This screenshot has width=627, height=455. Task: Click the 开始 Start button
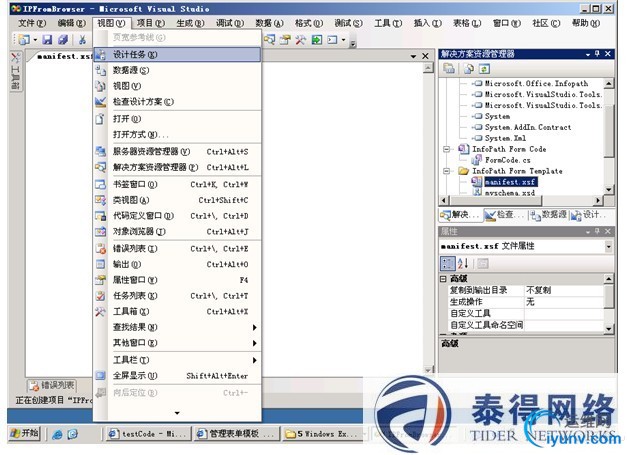[24, 433]
